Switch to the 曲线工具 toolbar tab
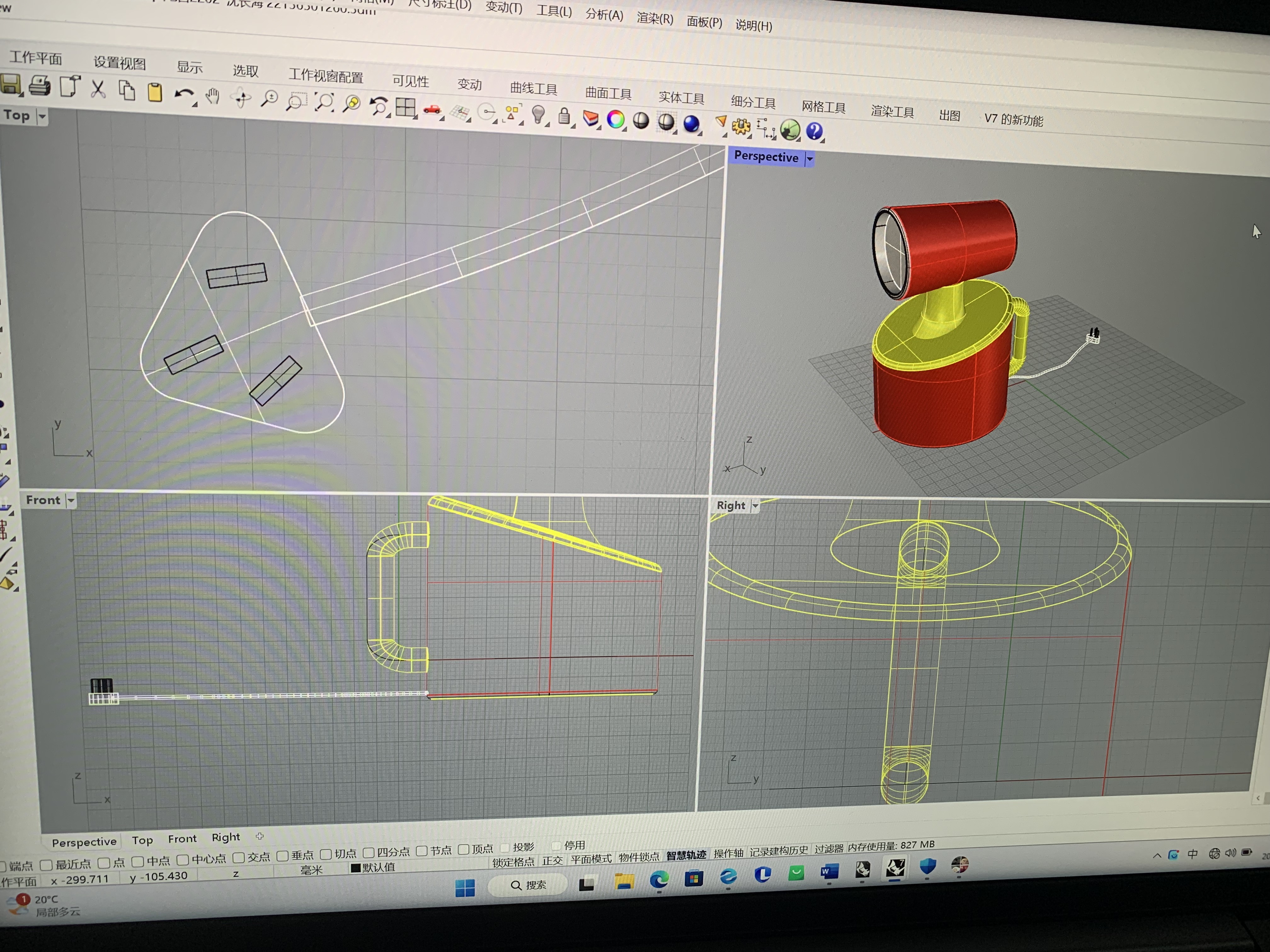 [533, 88]
